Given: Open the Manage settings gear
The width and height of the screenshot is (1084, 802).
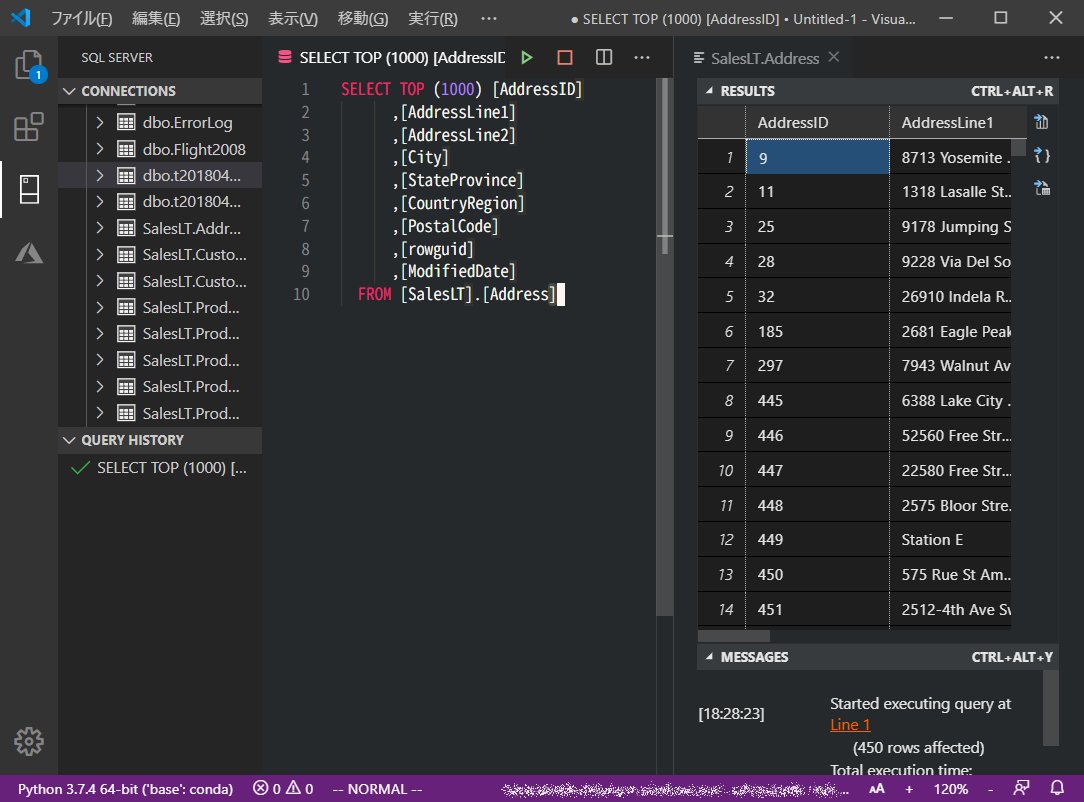Looking at the screenshot, I should click(x=28, y=741).
